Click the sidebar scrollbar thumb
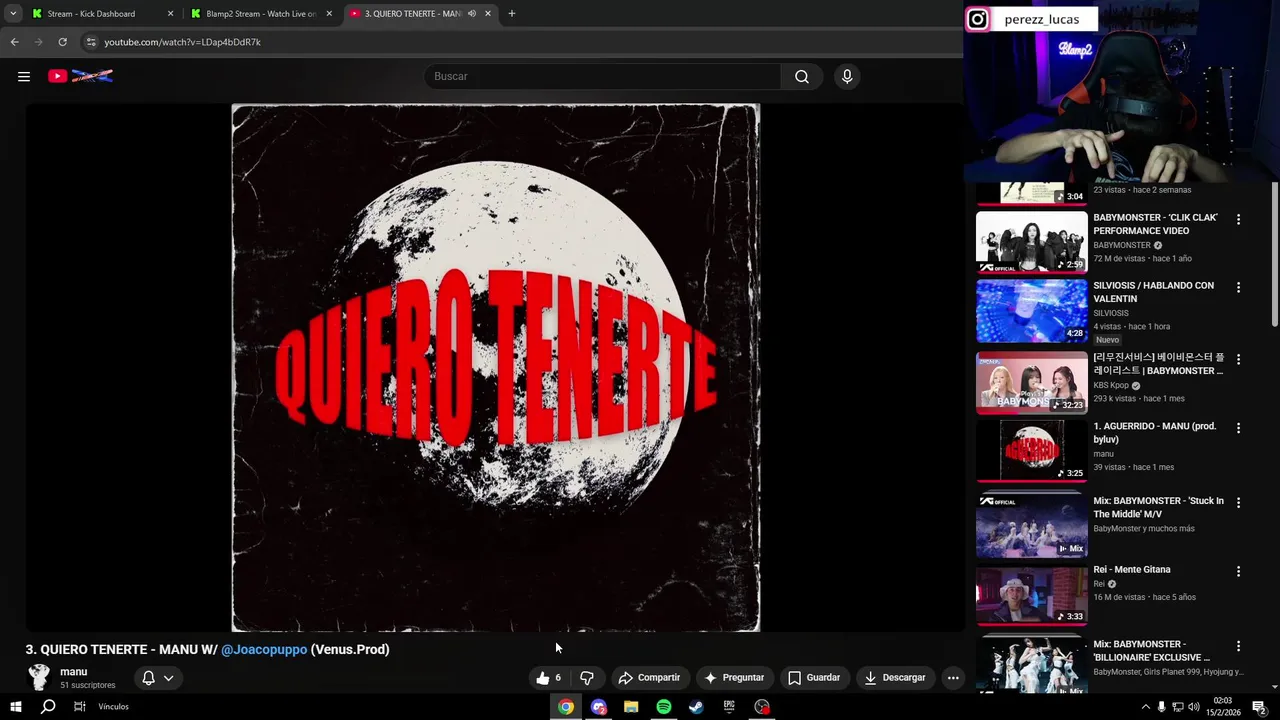 (x=1274, y=255)
